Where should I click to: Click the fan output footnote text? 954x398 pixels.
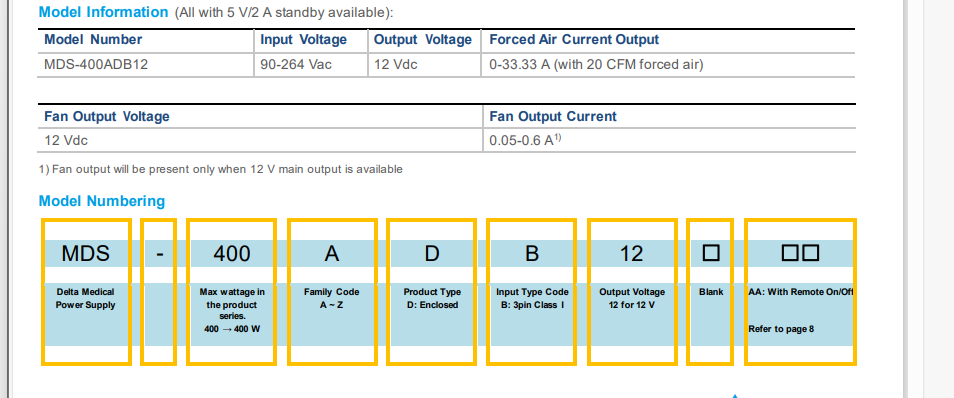coord(220,169)
